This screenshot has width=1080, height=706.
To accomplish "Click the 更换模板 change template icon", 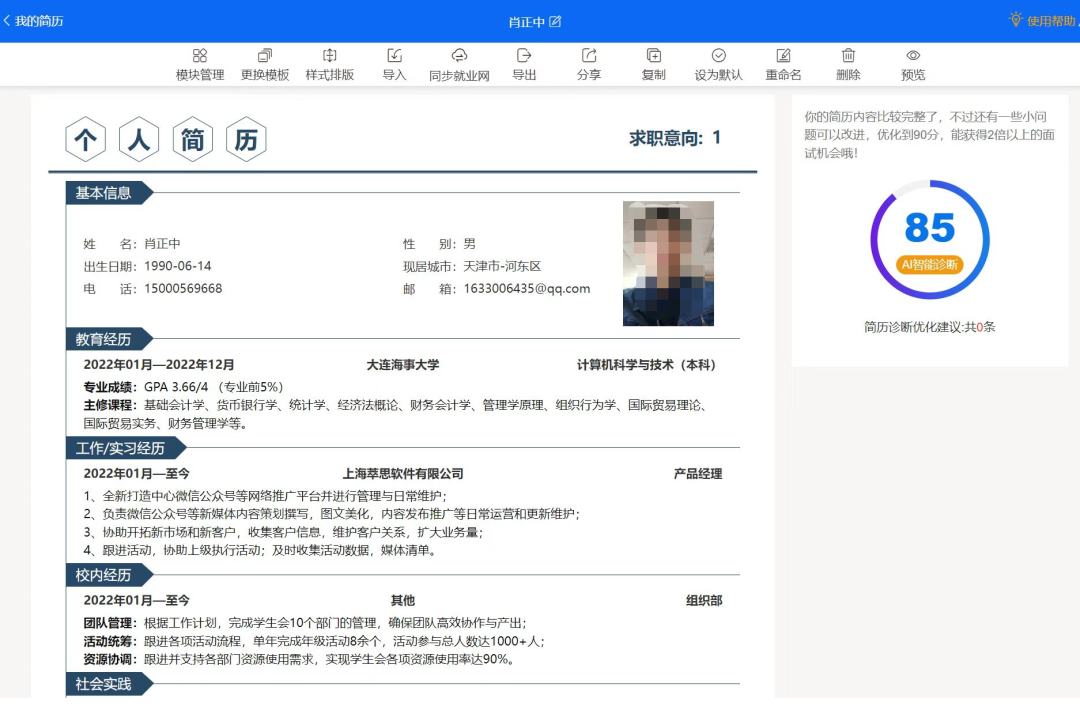I will coord(265,56).
